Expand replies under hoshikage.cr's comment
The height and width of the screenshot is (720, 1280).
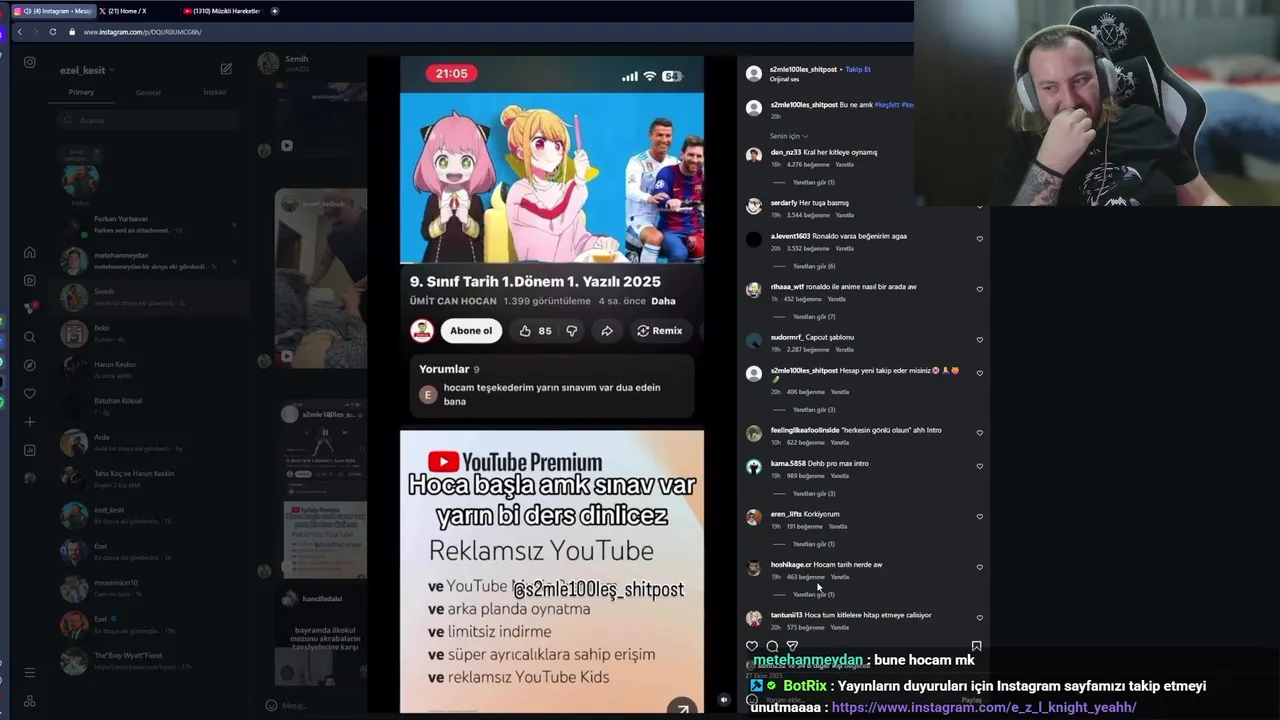[x=813, y=594]
